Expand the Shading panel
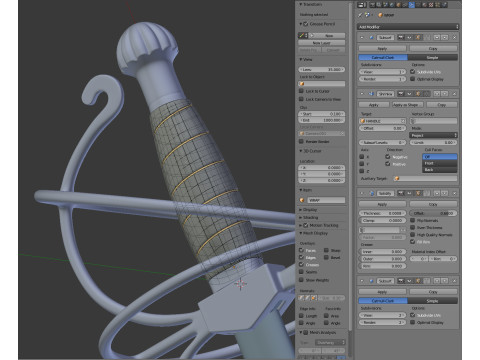The width and height of the screenshot is (480, 360). (x=301, y=217)
